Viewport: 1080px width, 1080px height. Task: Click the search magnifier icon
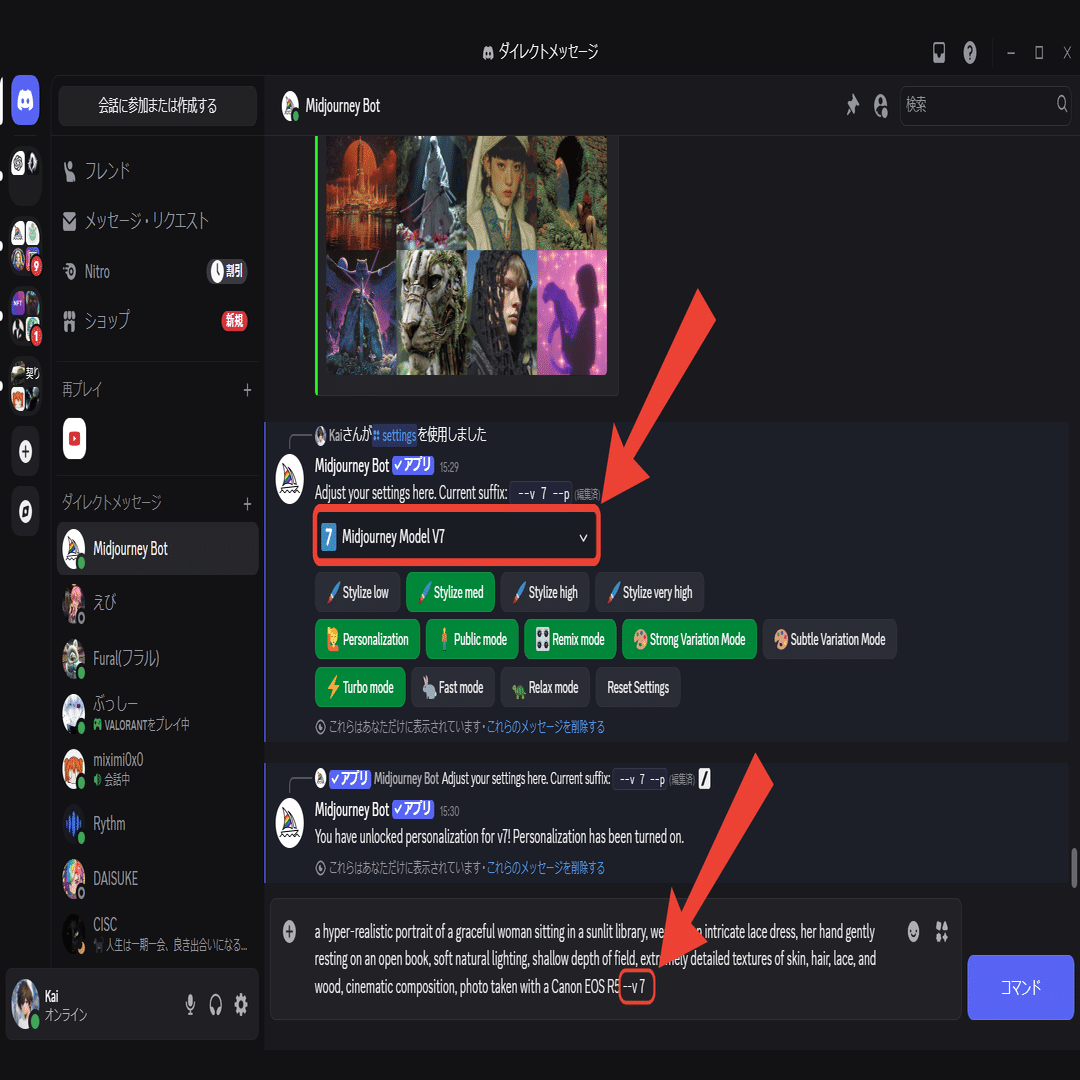pos(1061,104)
